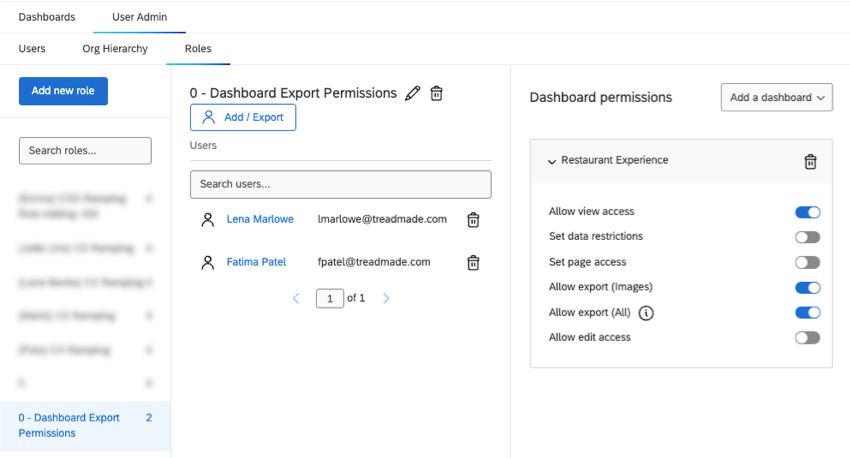Delete the Dashboard Export Permissions role
This screenshot has height=458, width=850.
pos(436,93)
